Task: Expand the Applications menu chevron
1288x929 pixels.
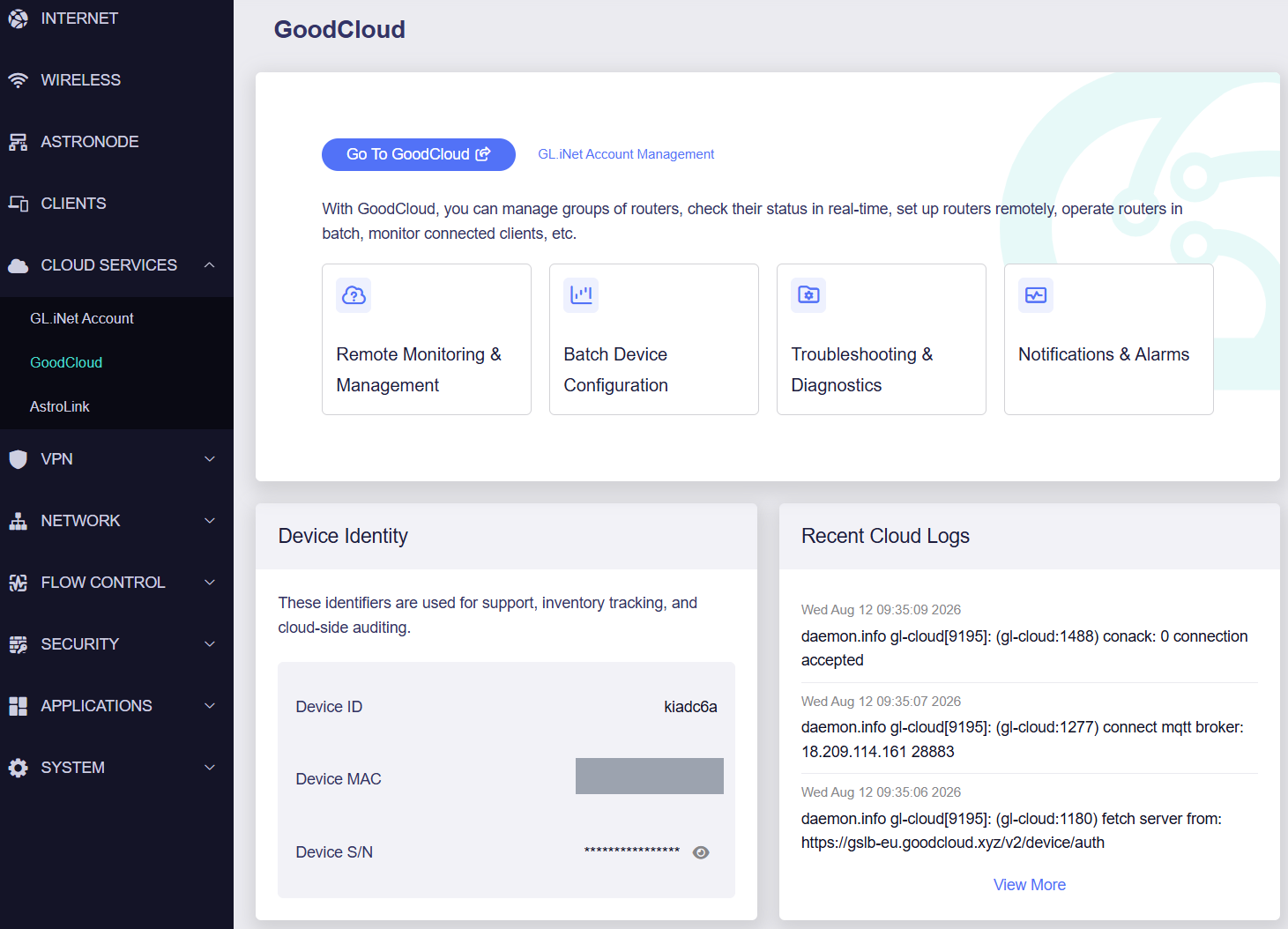Action: coord(210,706)
